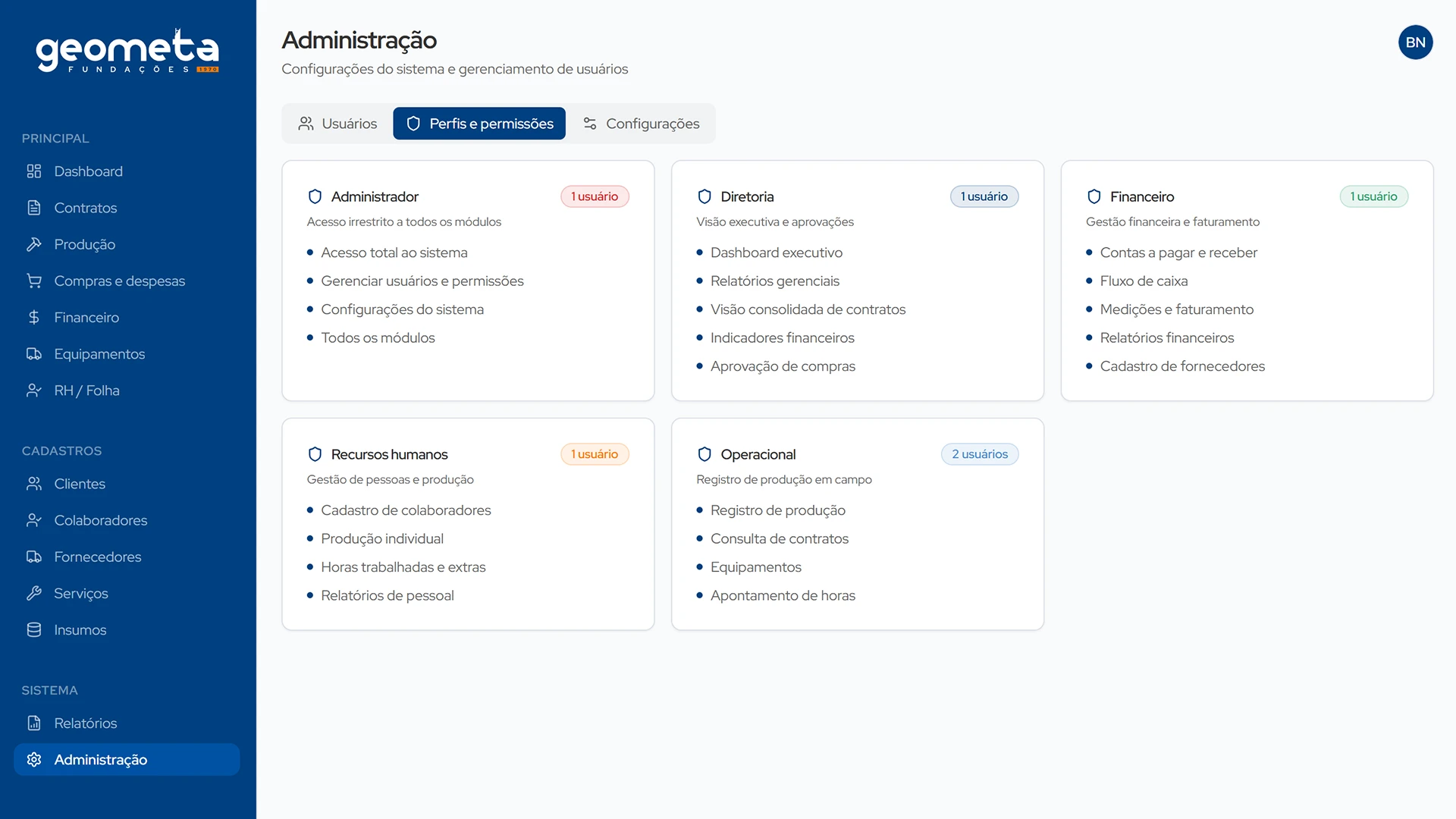Click the 2 usuários badge on Operacional
The width and height of the screenshot is (1456, 819).
pos(980,454)
